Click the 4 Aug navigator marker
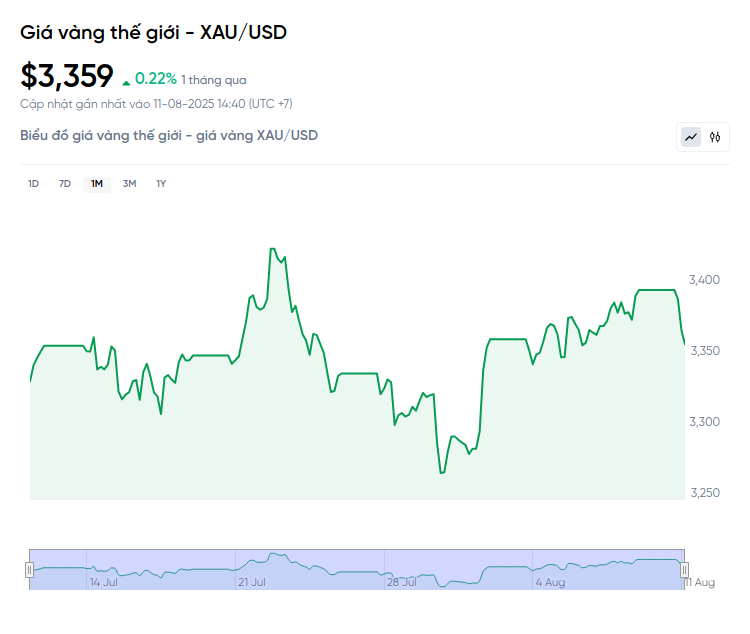Viewport: 750px width, 634px height. click(x=550, y=582)
